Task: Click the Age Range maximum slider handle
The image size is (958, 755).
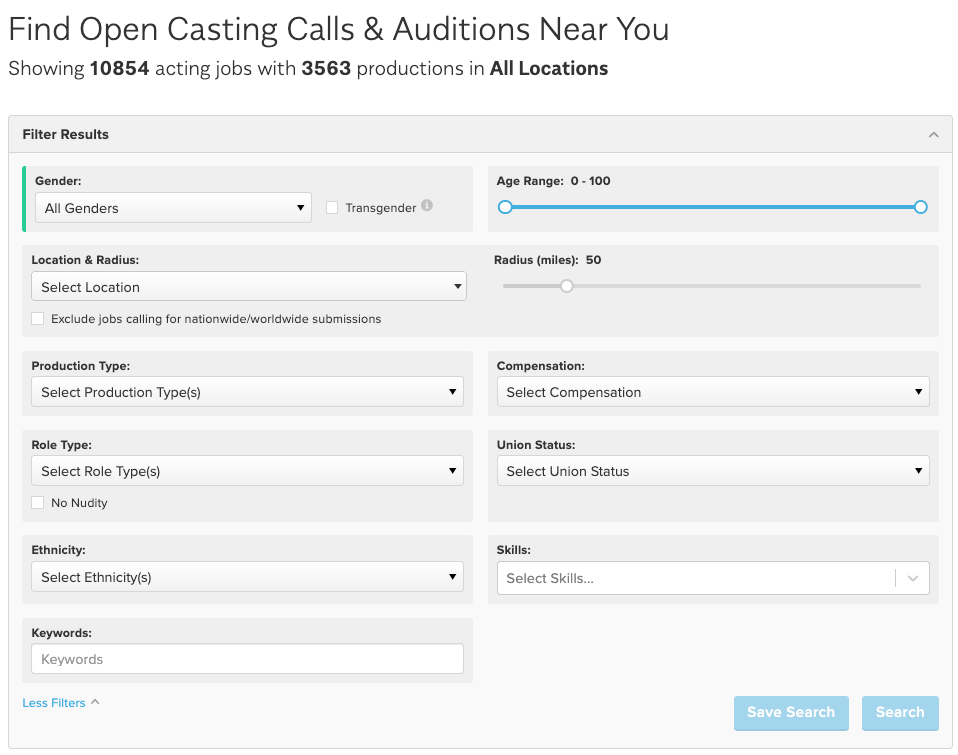Action: [920, 207]
